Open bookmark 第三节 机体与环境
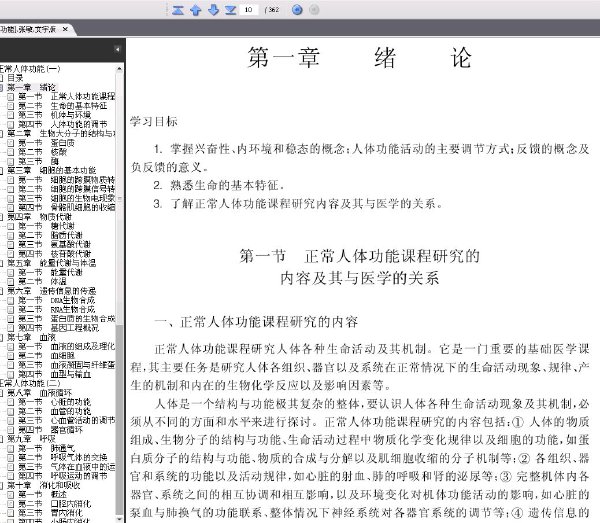Image resolution: width=600 pixels, height=523 pixels. click(54, 115)
